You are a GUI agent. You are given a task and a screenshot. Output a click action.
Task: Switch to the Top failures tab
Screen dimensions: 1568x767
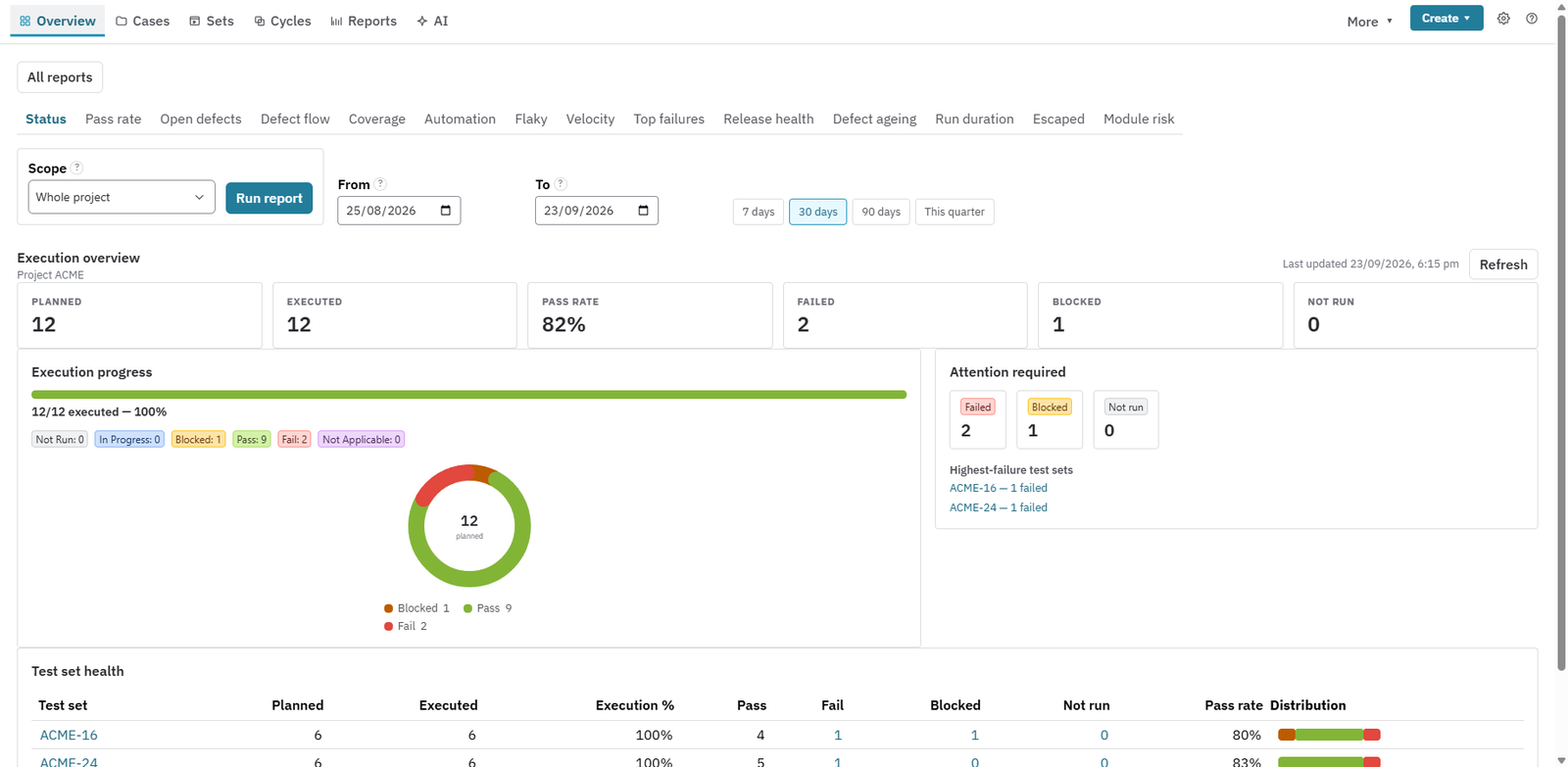click(x=669, y=119)
